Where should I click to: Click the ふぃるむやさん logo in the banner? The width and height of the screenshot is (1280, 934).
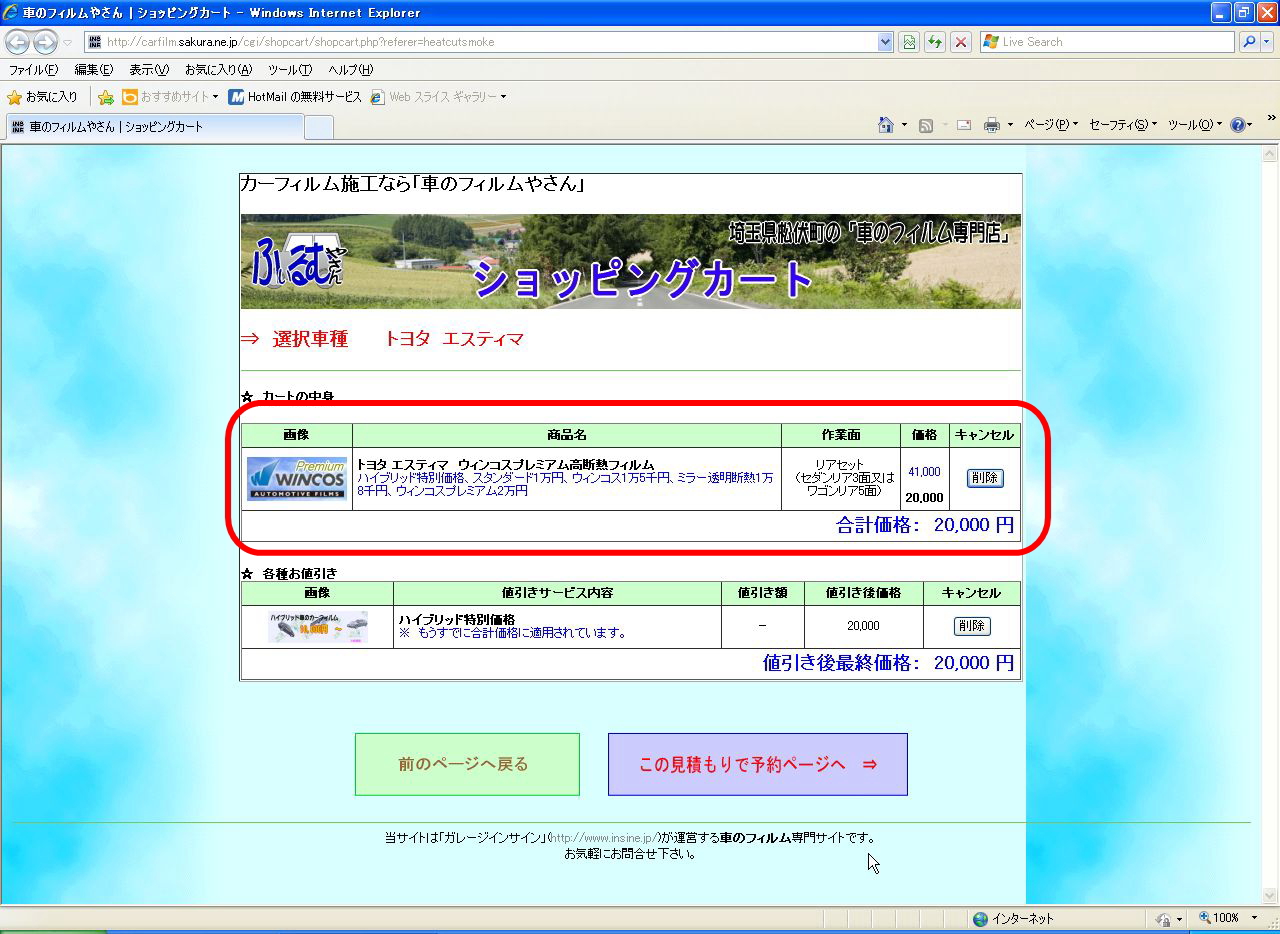coord(297,263)
